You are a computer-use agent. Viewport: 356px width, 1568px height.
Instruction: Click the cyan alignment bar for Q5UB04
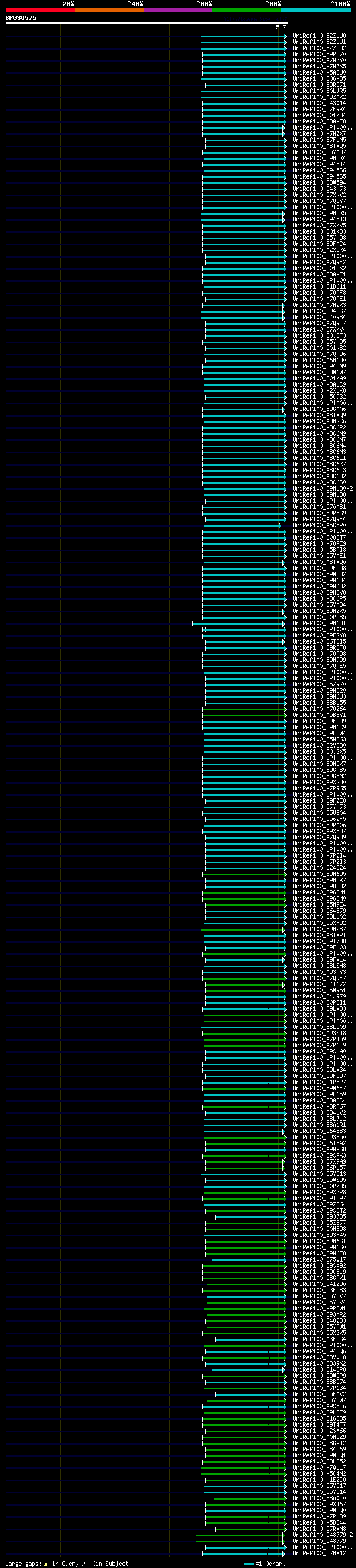(x=245, y=813)
